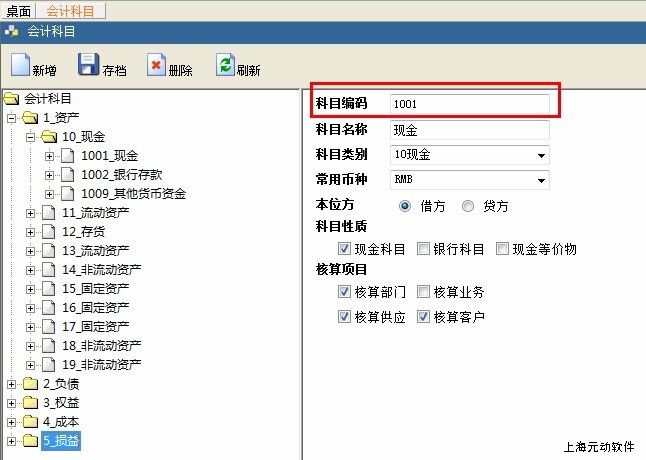The height and width of the screenshot is (460, 646).
Task: Switch to the 桌面 tab
Action: coord(18,10)
